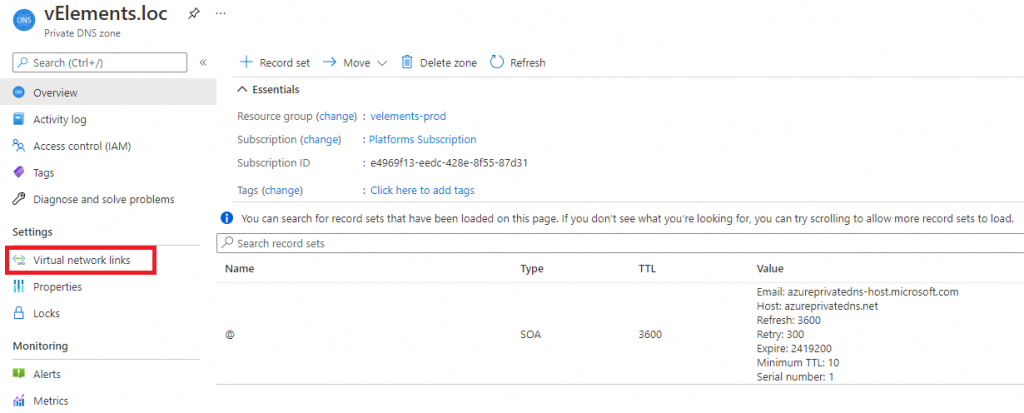Open Diagnose and solve problems

click(x=103, y=199)
